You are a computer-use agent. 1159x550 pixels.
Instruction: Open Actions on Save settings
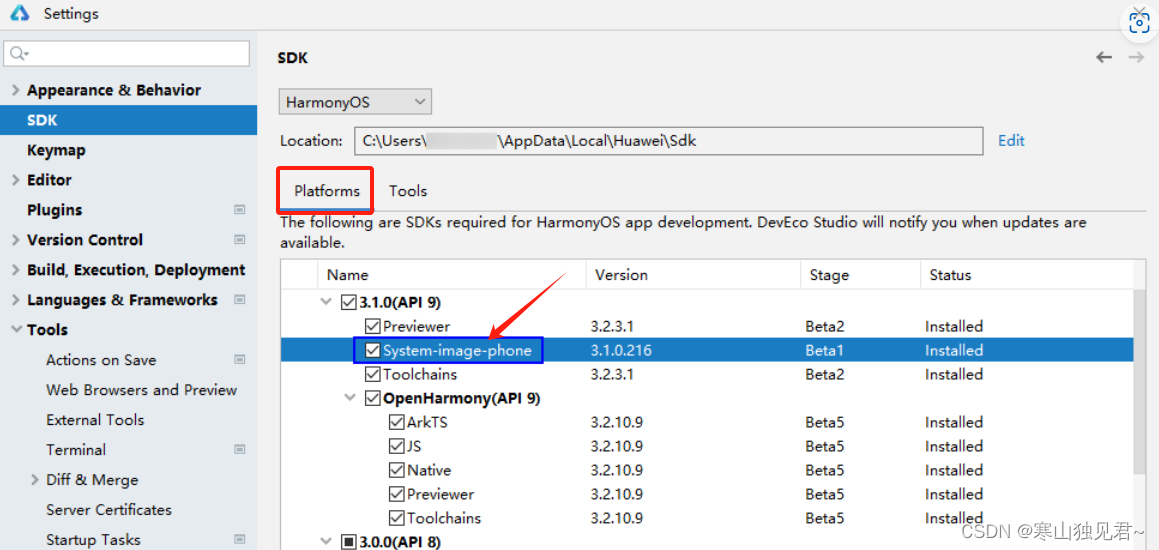[101, 360]
